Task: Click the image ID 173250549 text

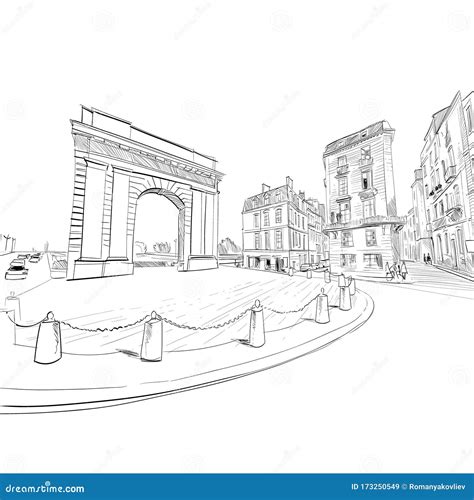Action: (375, 487)
